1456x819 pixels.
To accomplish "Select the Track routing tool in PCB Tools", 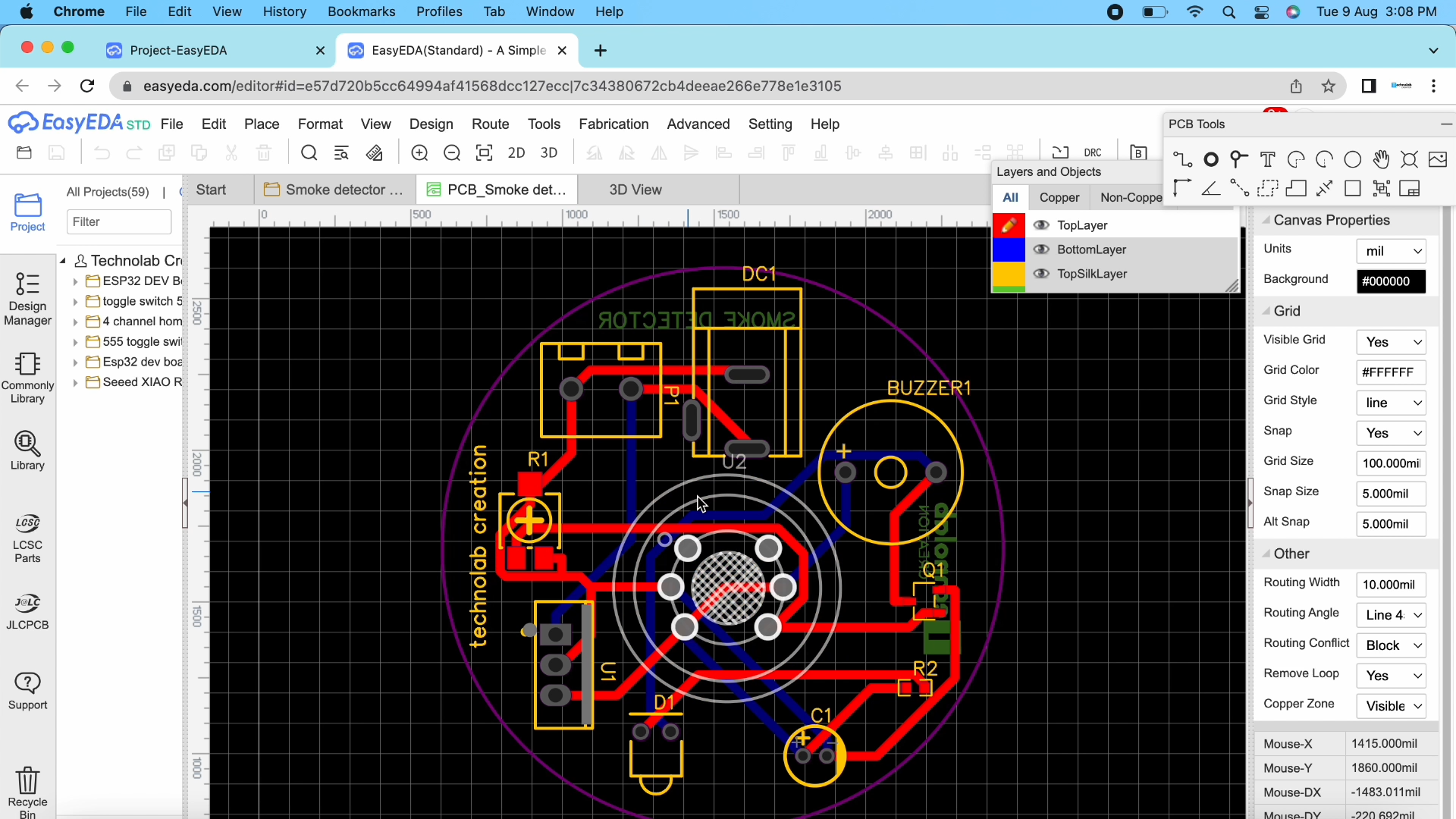I will pos(1182,159).
